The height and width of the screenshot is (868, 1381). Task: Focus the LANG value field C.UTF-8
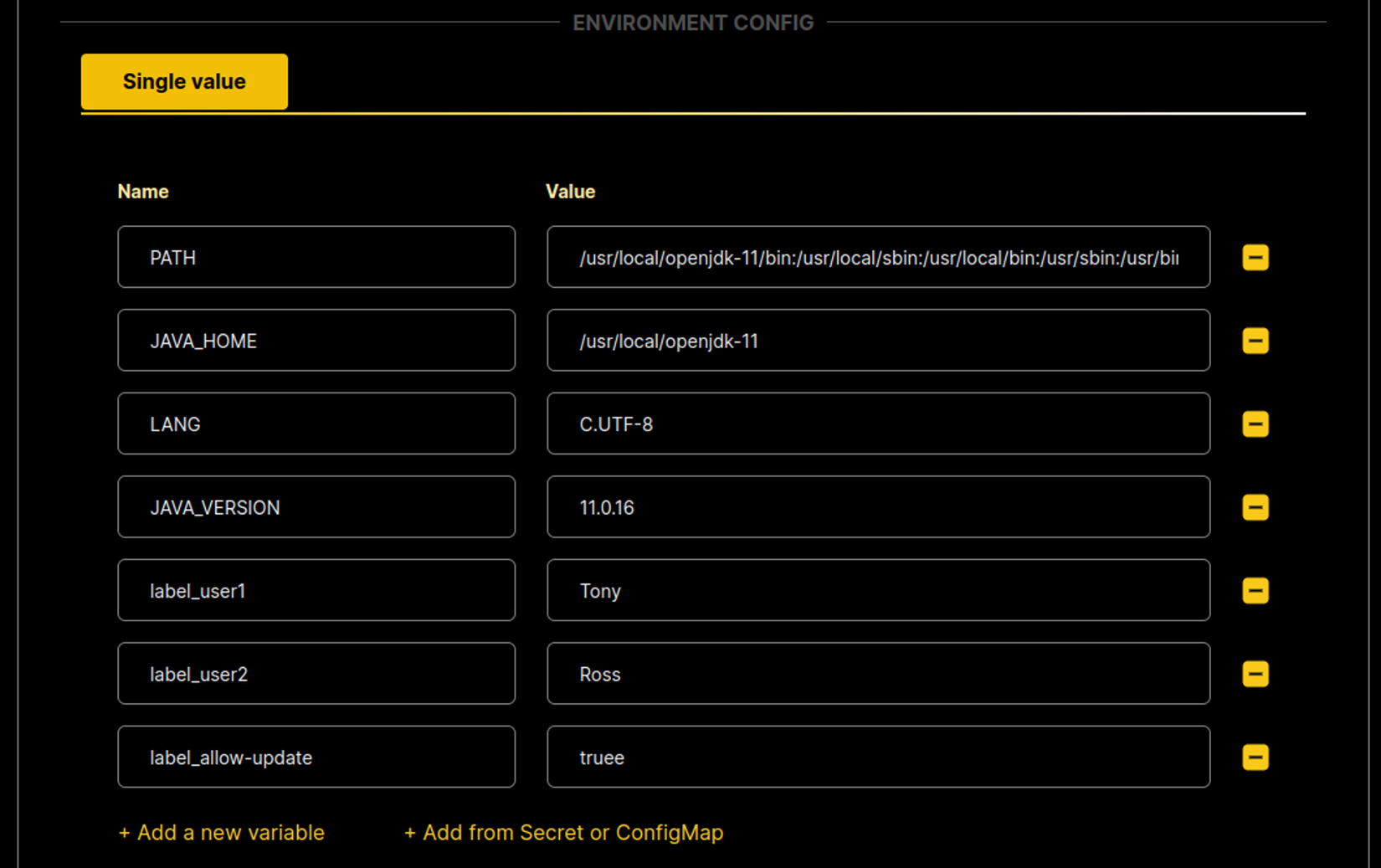click(x=878, y=424)
